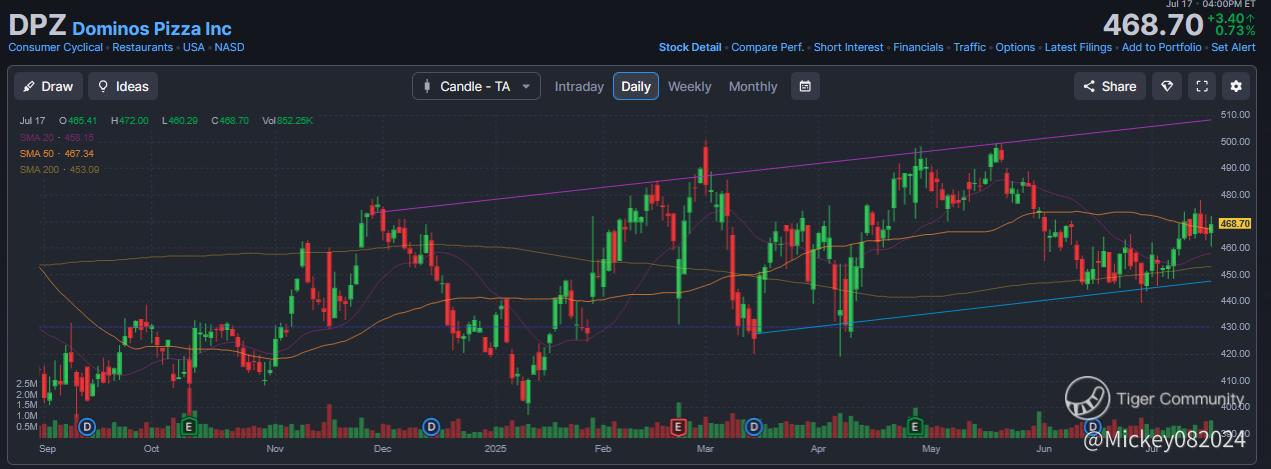Click Set Alert link
Image resolution: width=1271 pixels, height=469 pixels.
(1233, 47)
